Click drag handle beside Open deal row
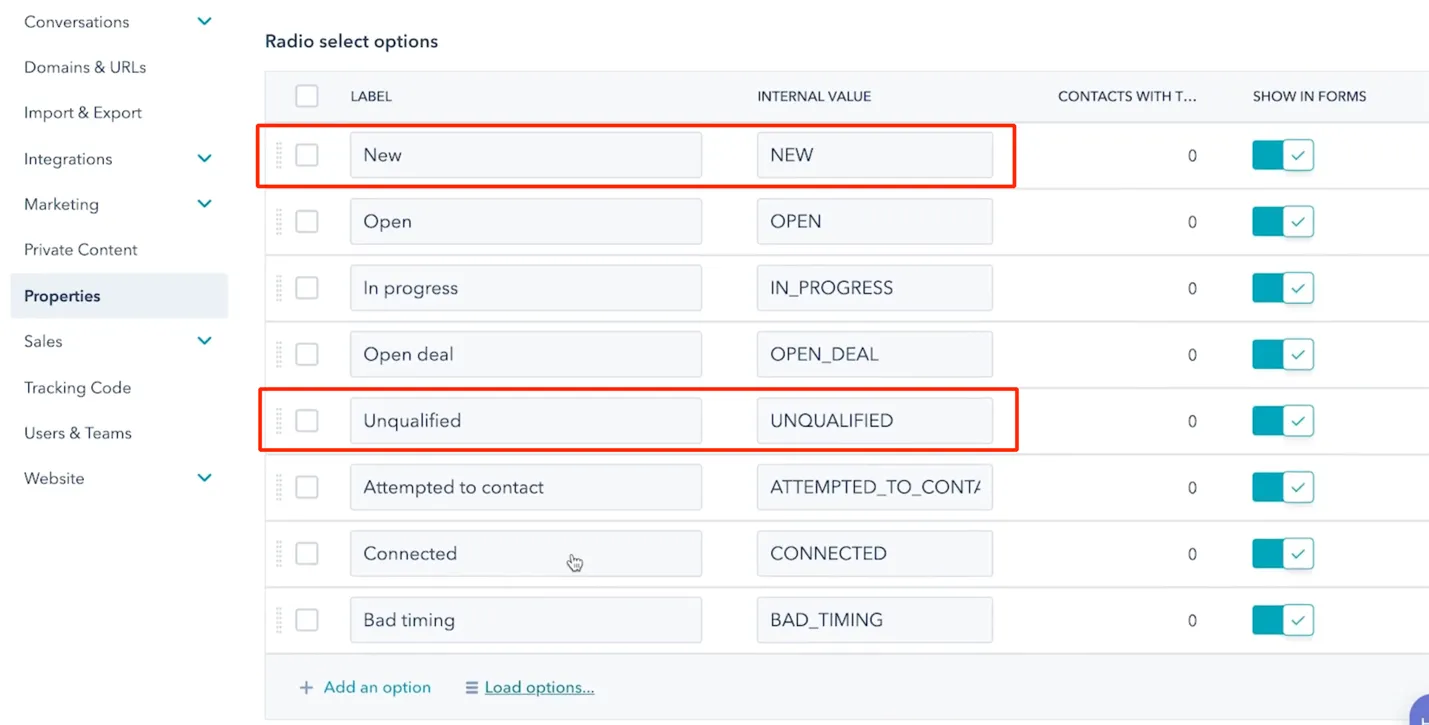This screenshot has width=1429, height=725. pyautogui.click(x=279, y=354)
